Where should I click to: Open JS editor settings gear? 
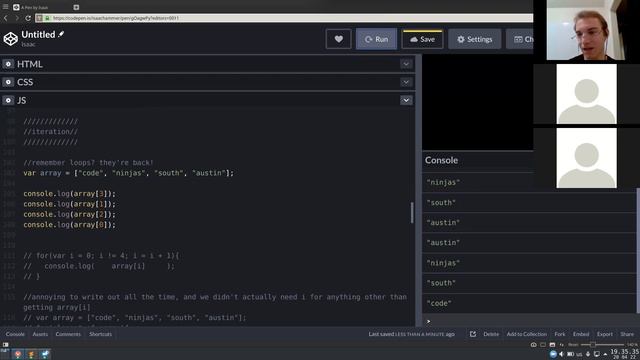click(8, 100)
